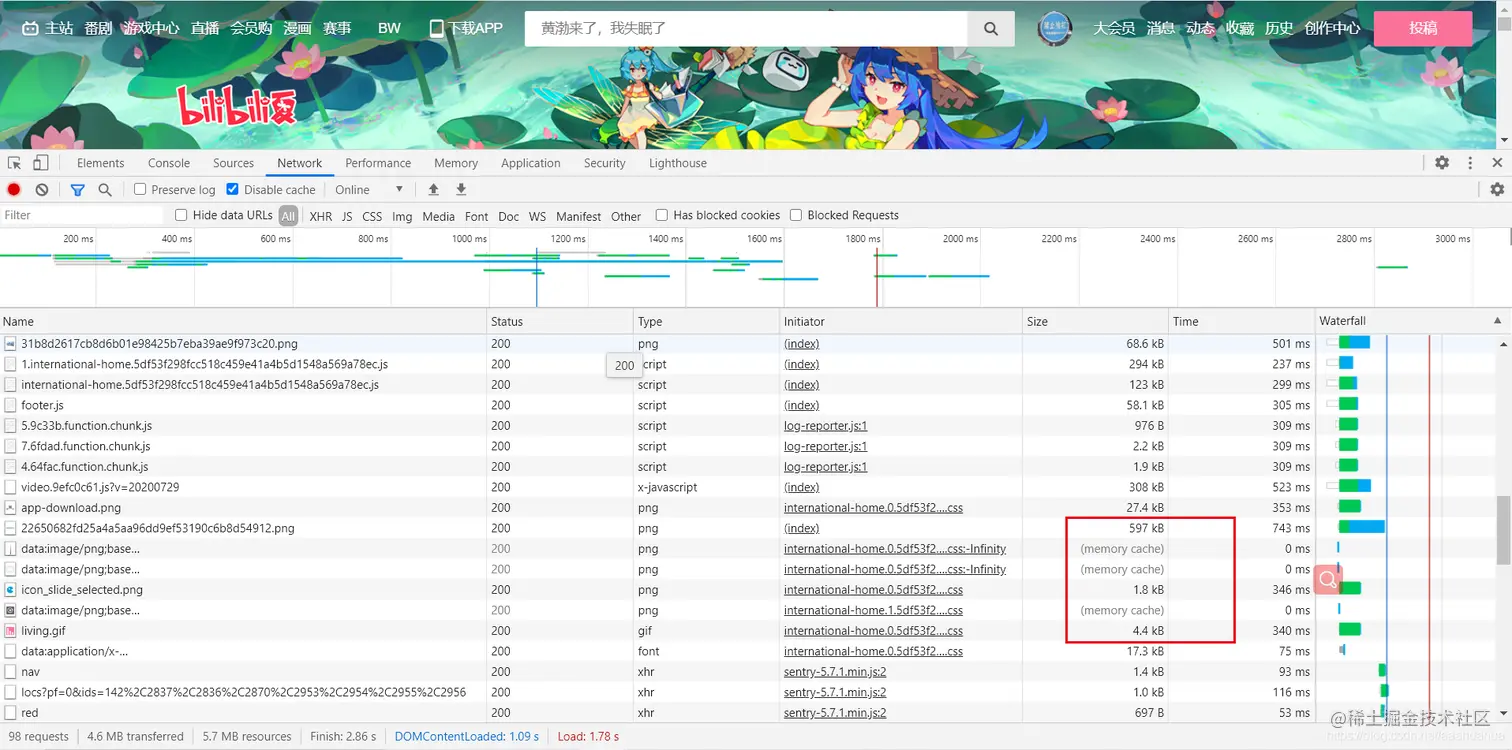This screenshot has width=1512, height=750.
Task: Sort by the Time column header
Action: (x=1242, y=321)
